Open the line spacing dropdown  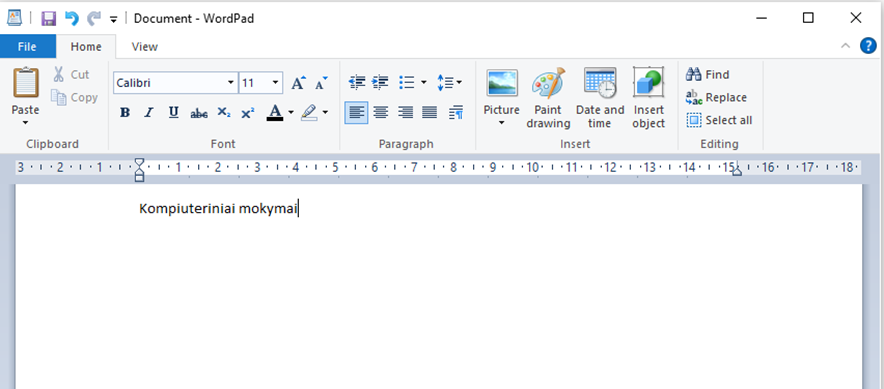pos(449,83)
